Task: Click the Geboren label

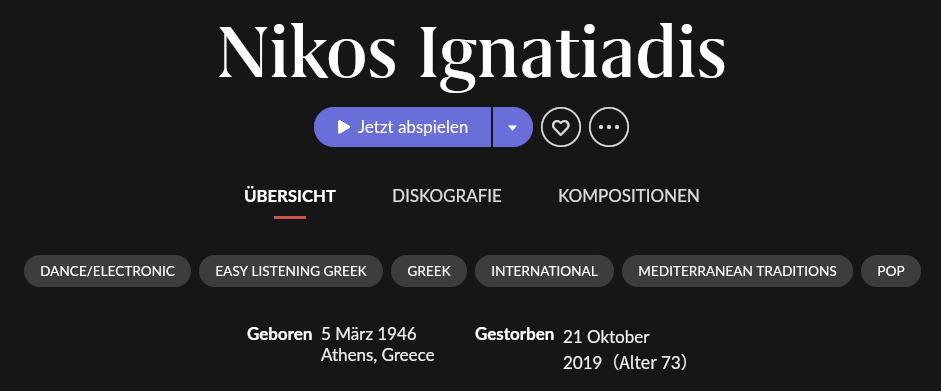Action: click(x=279, y=334)
